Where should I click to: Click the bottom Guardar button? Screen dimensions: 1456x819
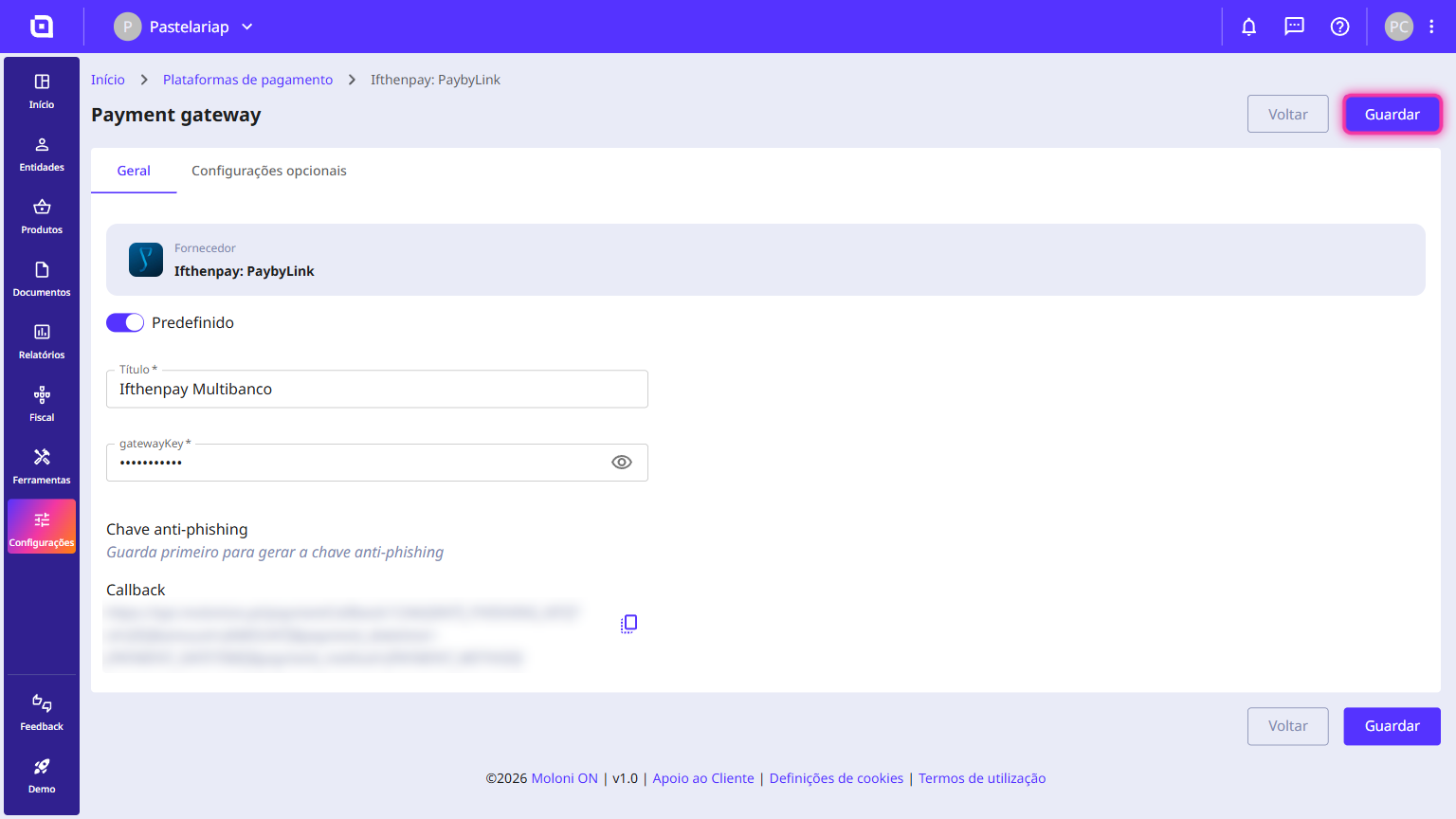(1392, 726)
